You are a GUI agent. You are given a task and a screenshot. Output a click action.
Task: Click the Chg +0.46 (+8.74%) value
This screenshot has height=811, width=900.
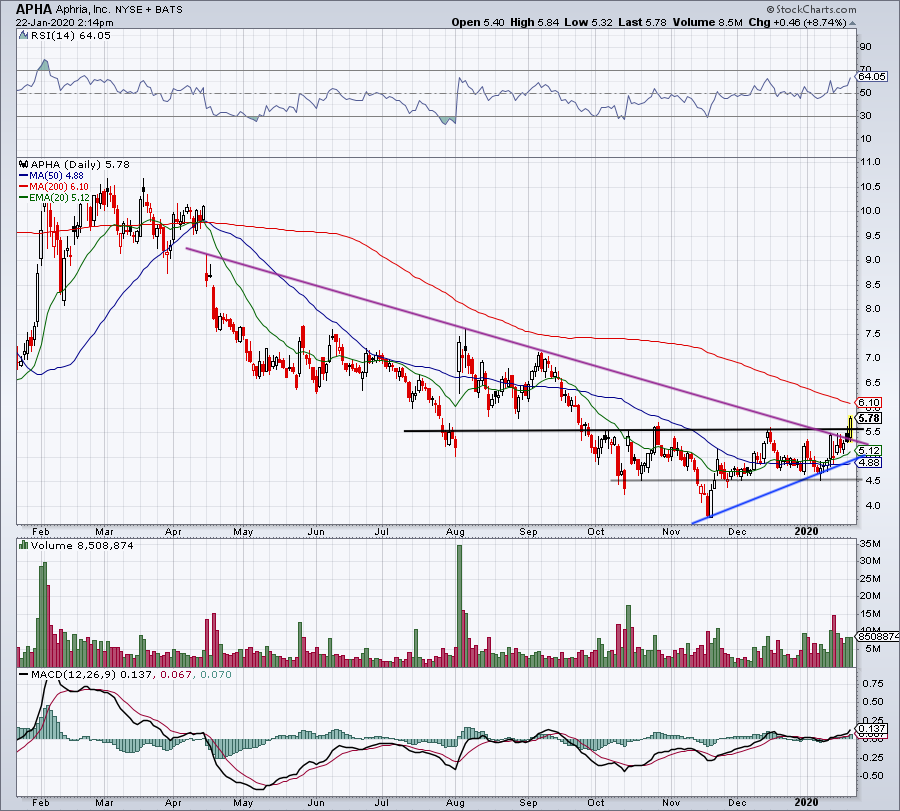(798, 22)
